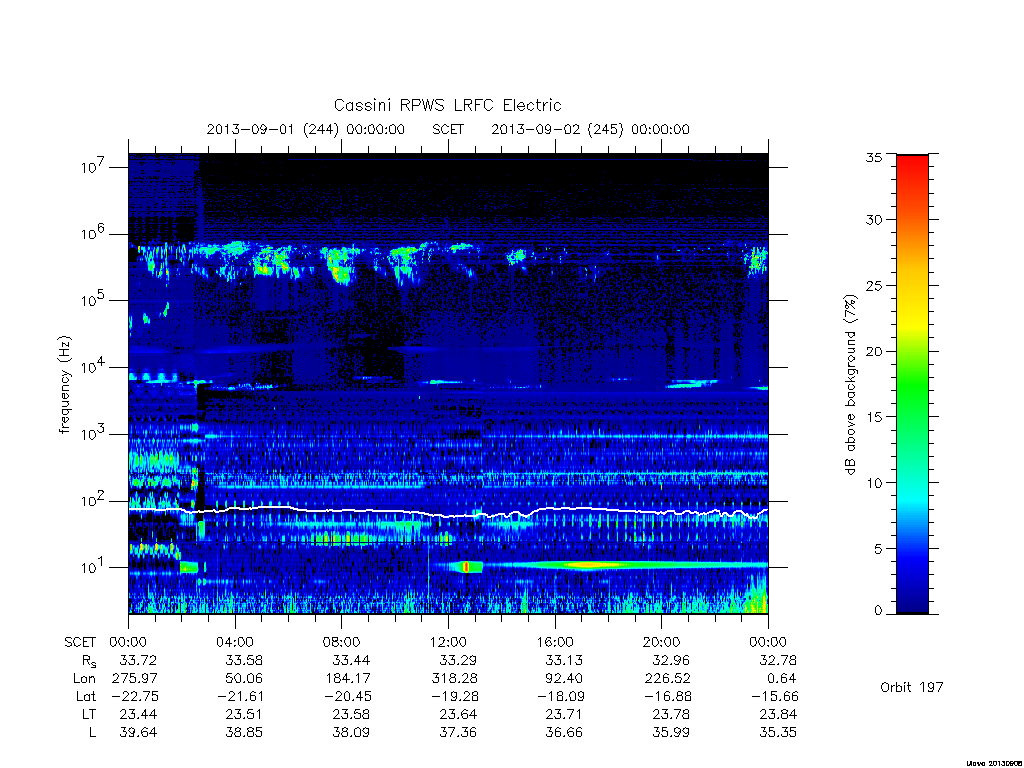Click the Lon value '318.28'

(x=455, y=679)
